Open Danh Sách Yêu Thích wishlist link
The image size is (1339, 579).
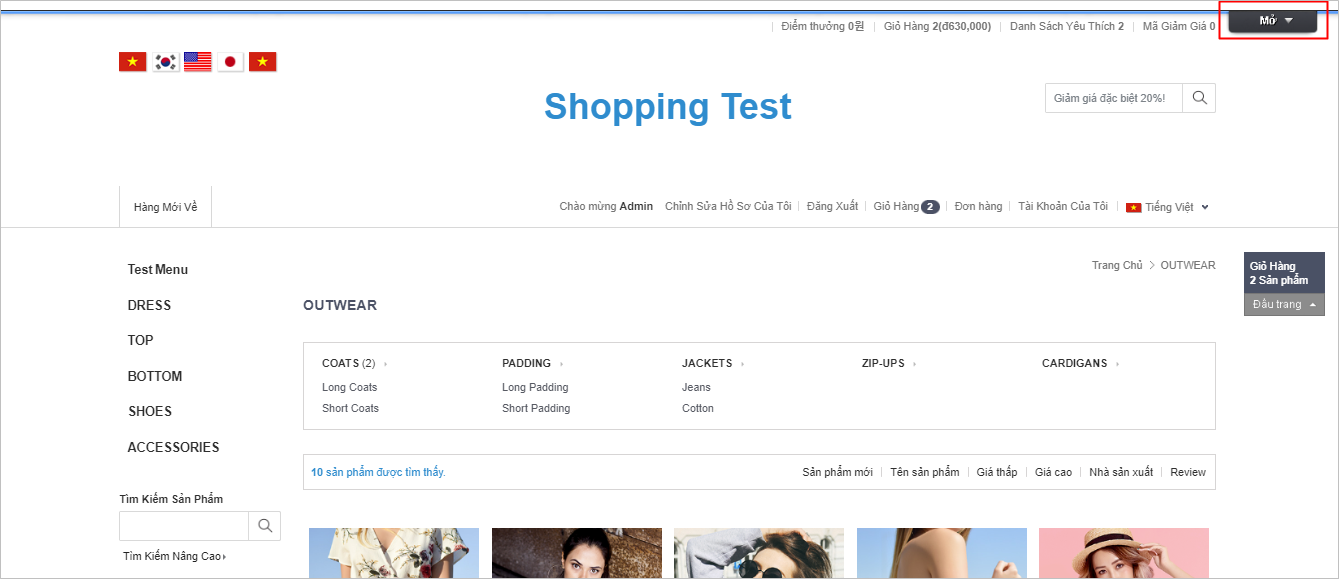coord(1066,26)
